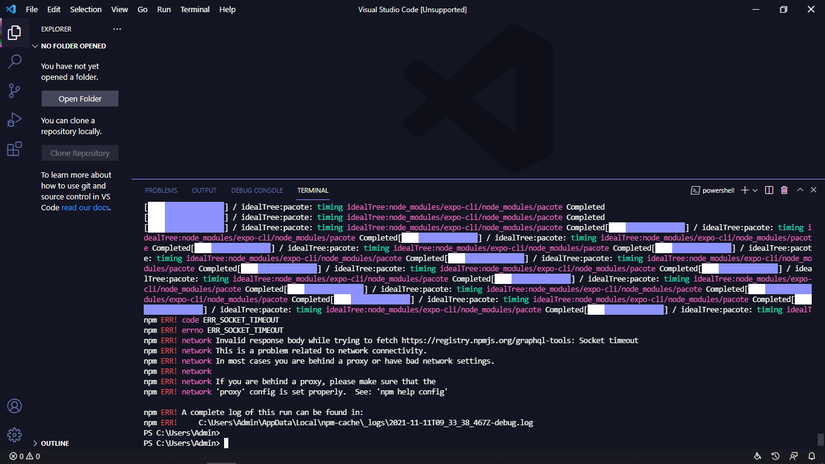
Task: Click the warnings count in status bar
Action: [33, 456]
